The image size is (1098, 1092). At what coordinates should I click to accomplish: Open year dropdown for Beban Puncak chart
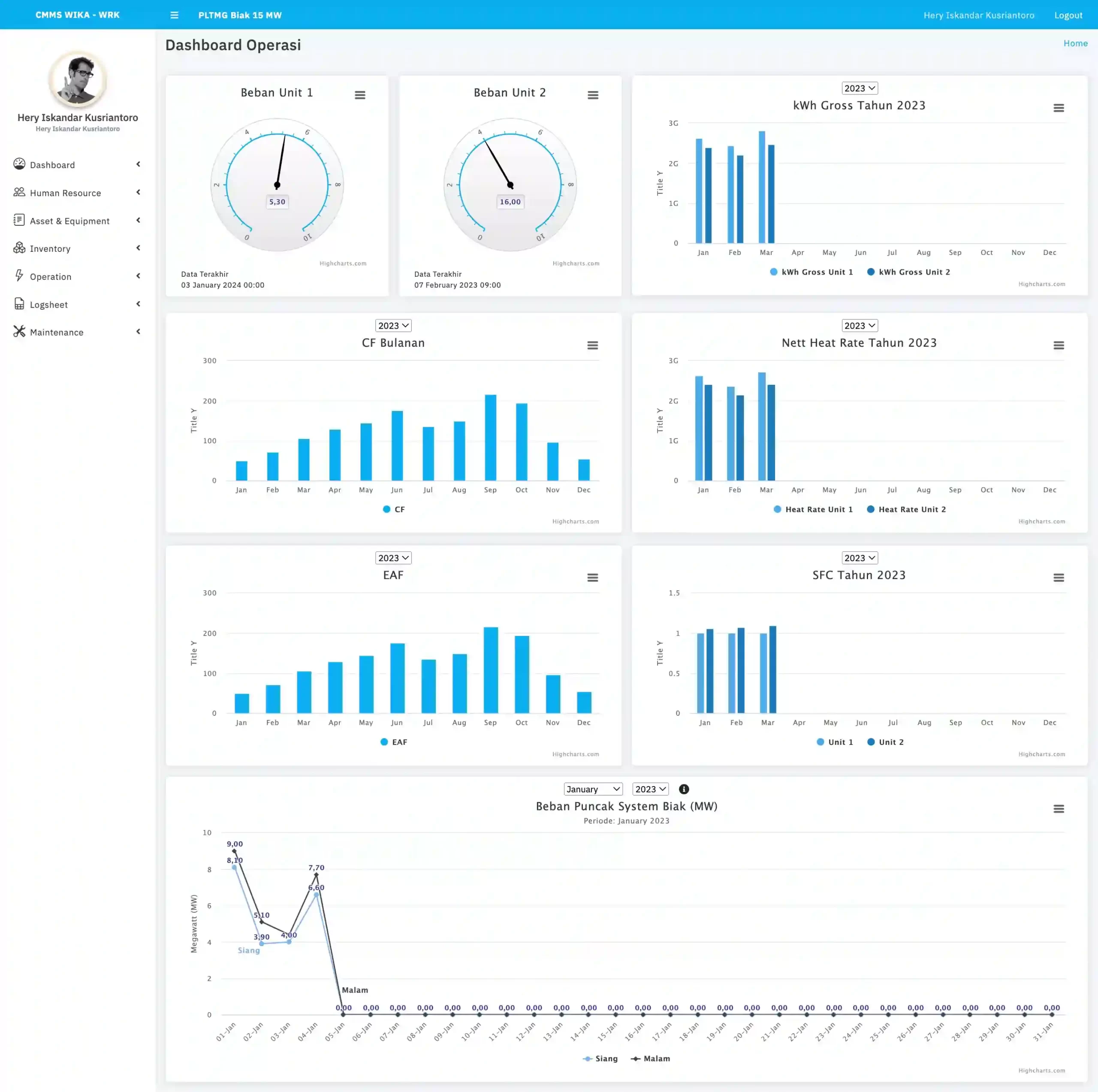pyautogui.click(x=650, y=789)
